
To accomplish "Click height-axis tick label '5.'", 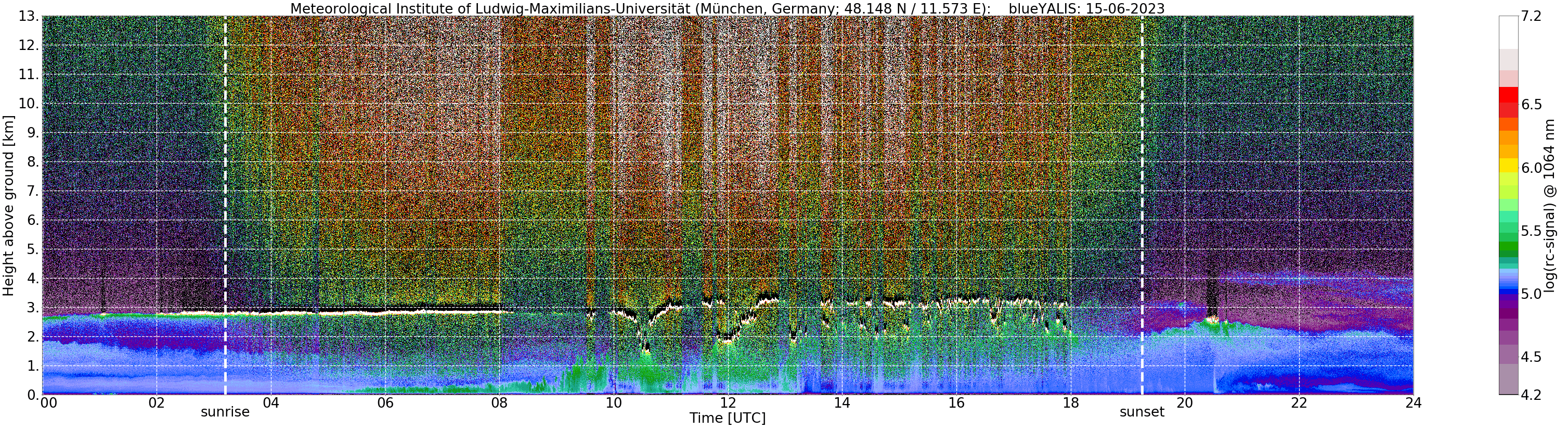I will pos(33,249).
